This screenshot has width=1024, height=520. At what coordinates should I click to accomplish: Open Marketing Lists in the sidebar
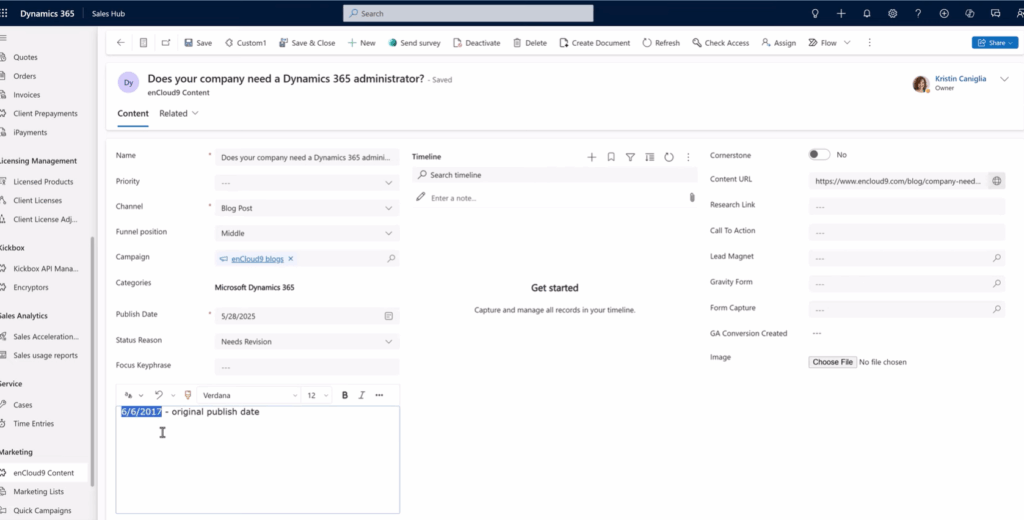pyautogui.click(x=39, y=491)
